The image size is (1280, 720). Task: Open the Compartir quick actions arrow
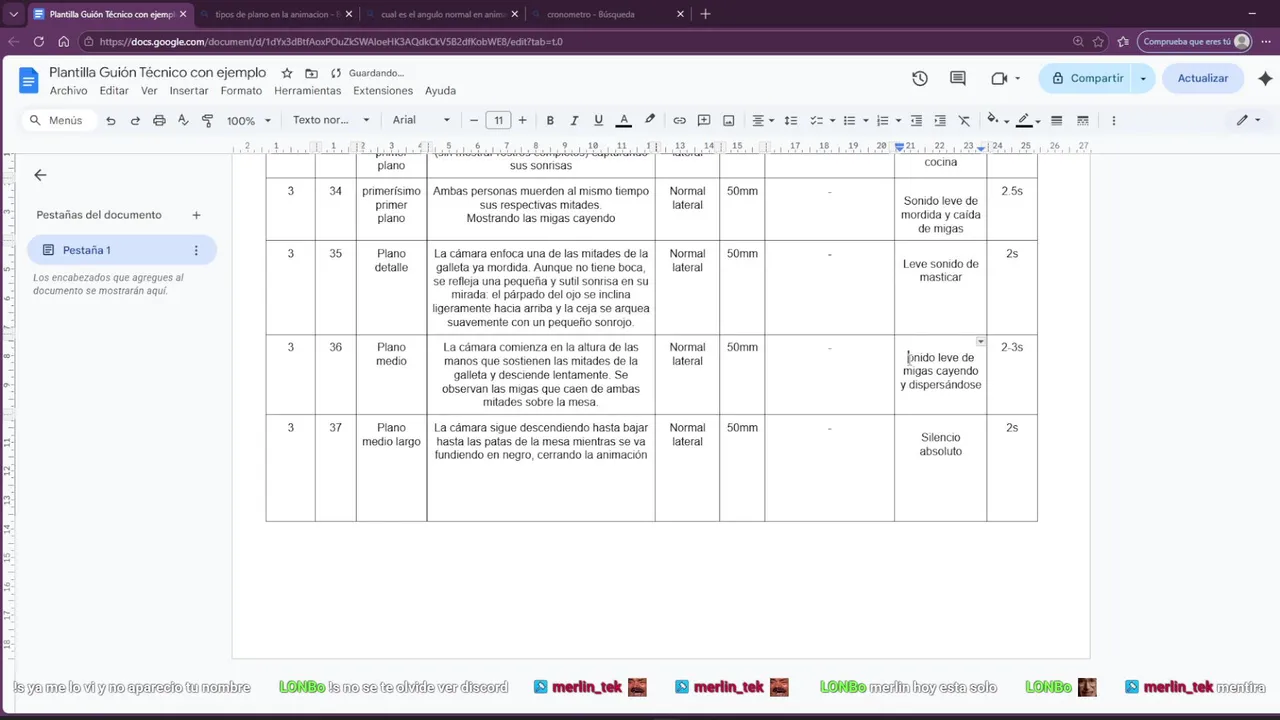click(x=1143, y=78)
